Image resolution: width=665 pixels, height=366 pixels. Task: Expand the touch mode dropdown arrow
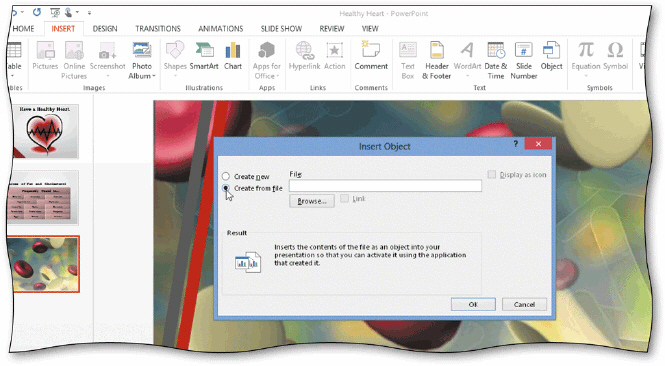click(x=77, y=12)
